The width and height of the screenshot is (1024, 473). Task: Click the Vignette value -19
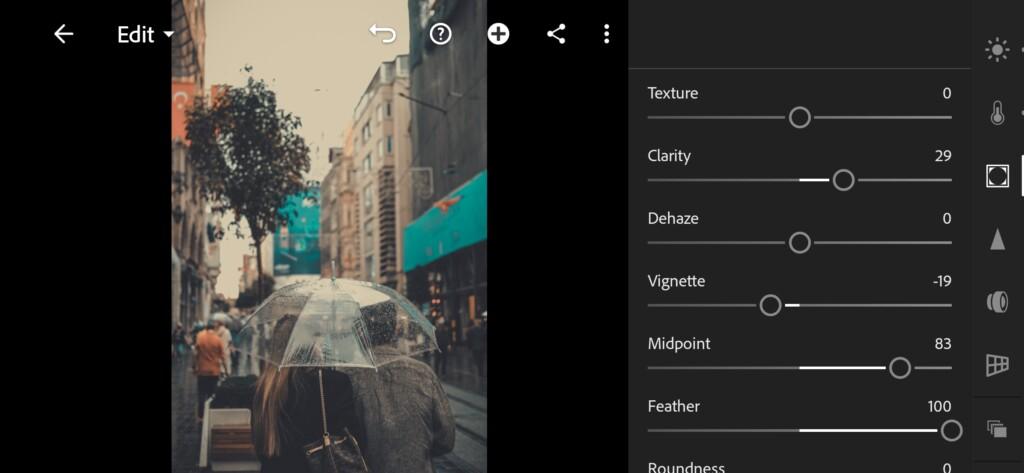click(x=942, y=282)
